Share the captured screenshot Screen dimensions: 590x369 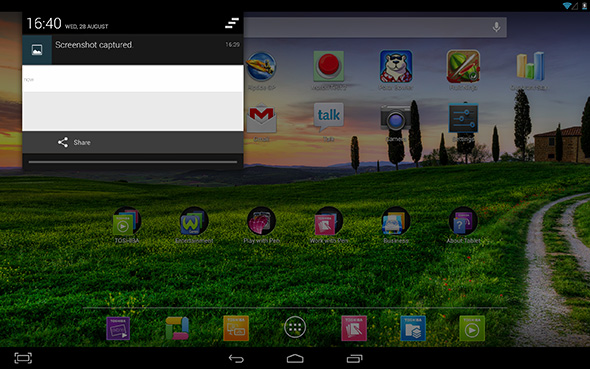[74, 142]
